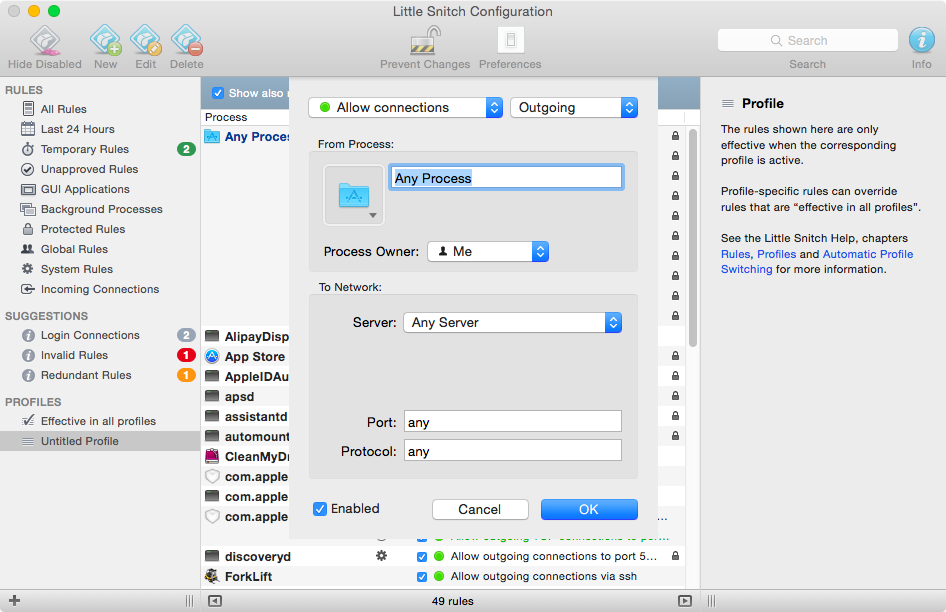The height and width of the screenshot is (612, 946).
Task: Click the Any Process folder icon in list
Action: coord(212,136)
